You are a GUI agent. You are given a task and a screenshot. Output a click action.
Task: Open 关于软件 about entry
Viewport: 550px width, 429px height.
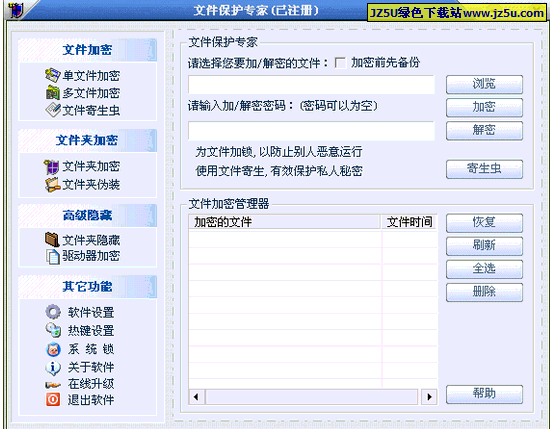coord(91,367)
